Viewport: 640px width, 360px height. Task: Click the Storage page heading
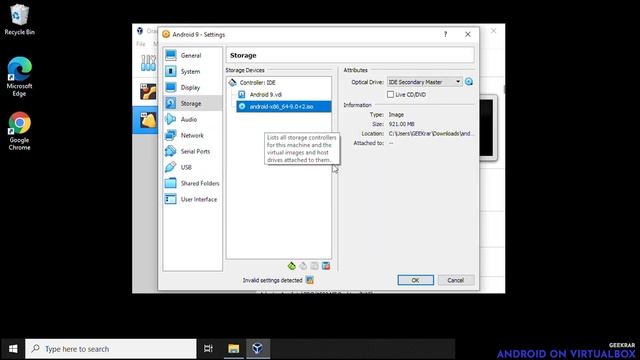243,55
